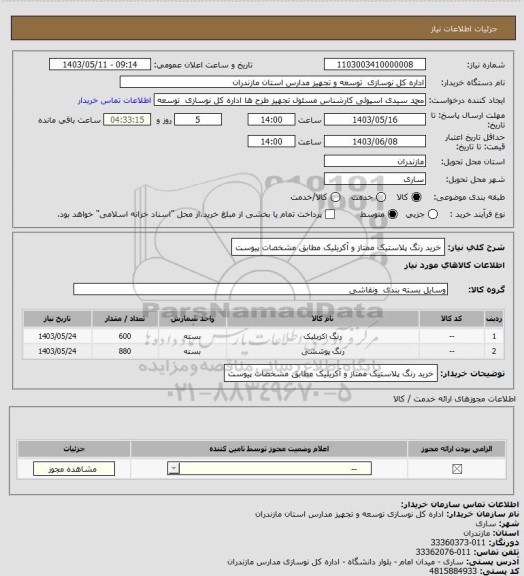The height and width of the screenshot is (576, 524).
Task: Click the remaining days field showing 5
Action: [198, 120]
